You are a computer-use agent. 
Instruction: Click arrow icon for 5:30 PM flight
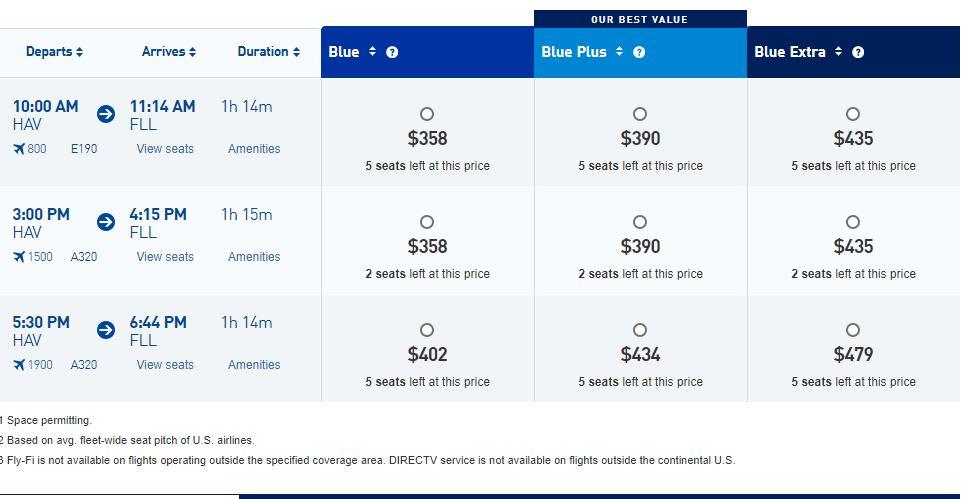[106, 330]
